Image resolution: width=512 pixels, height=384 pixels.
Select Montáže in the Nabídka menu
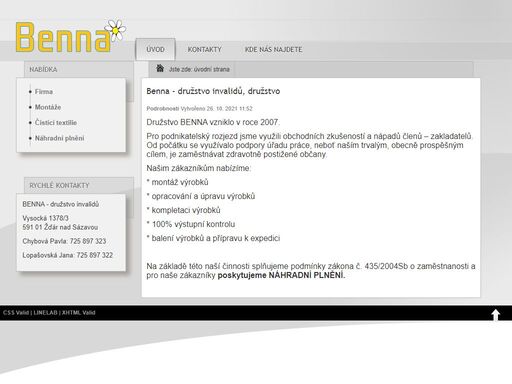[48, 107]
